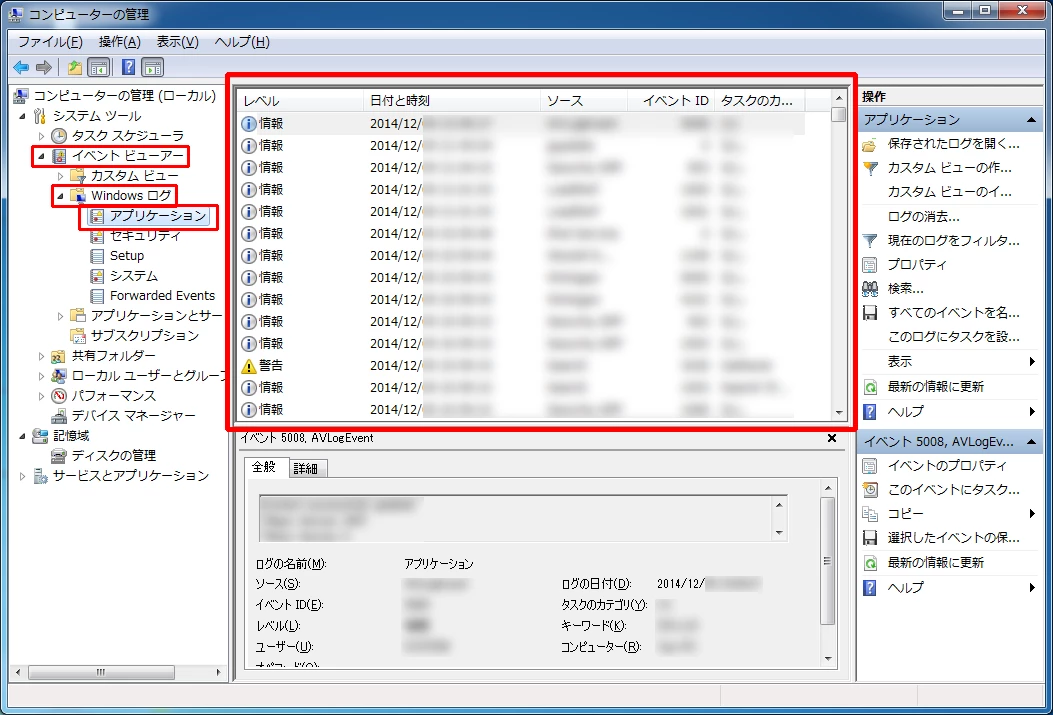Sort by ソース column header

[x=584, y=101]
